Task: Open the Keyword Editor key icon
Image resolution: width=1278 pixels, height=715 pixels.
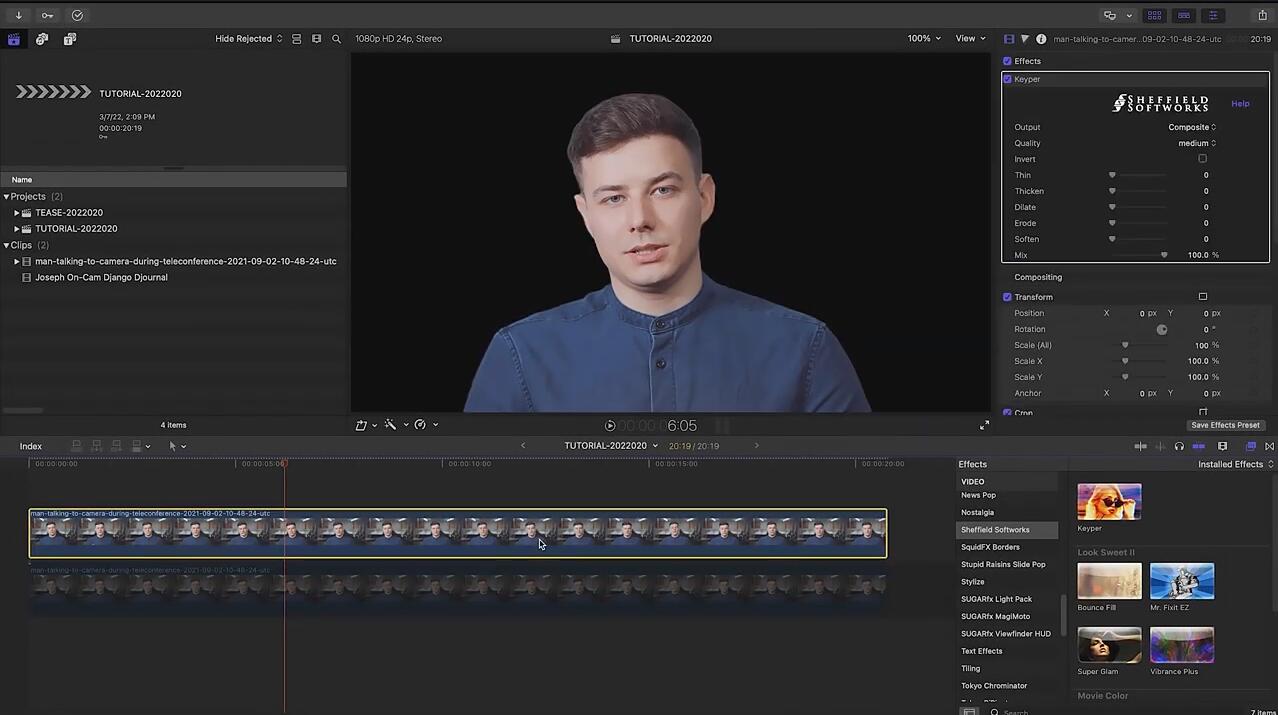Action: tap(47, 15)
